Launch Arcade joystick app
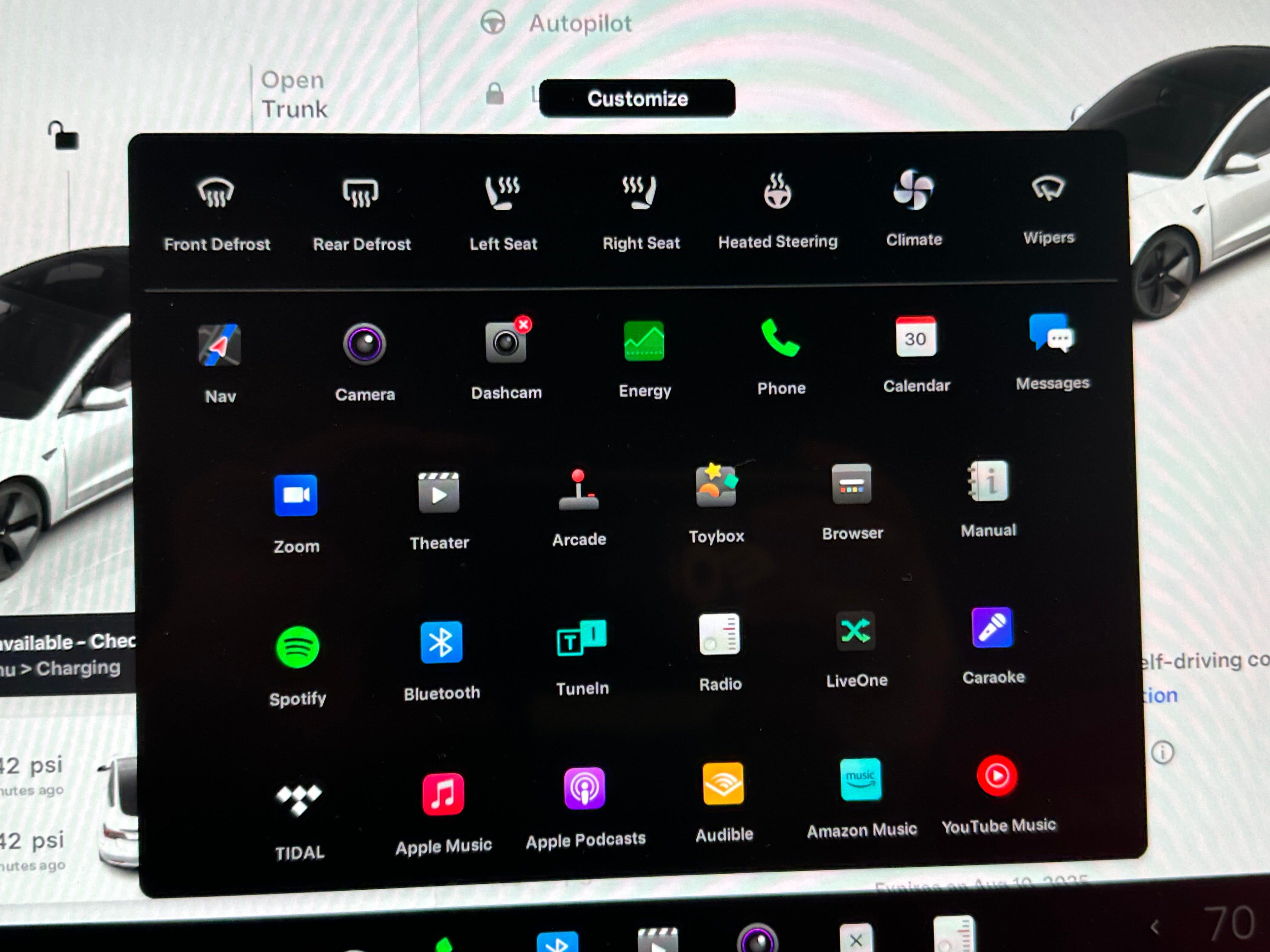Viewport: 1270px width, 952px height. 579,508
